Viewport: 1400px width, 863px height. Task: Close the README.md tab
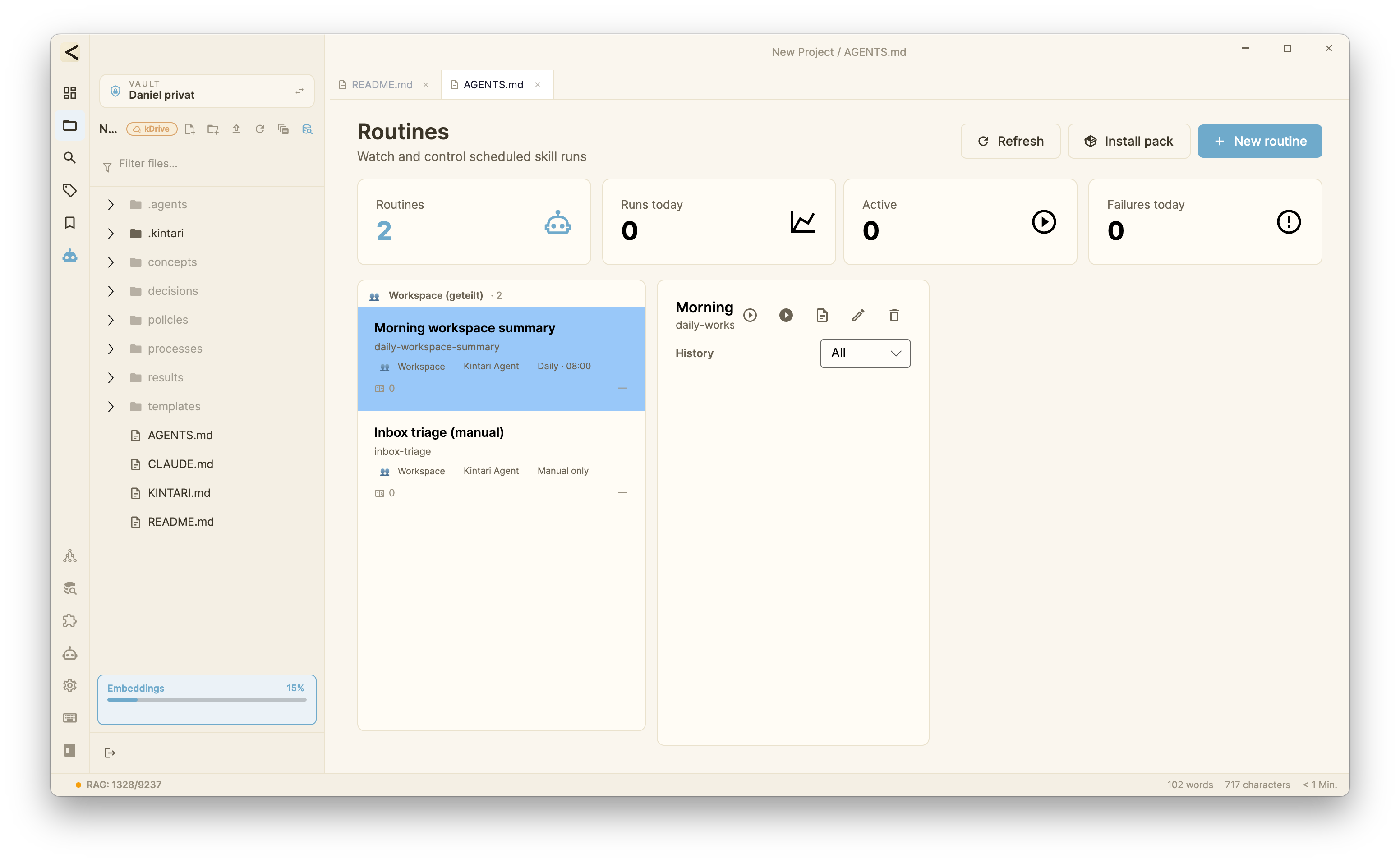425,84
